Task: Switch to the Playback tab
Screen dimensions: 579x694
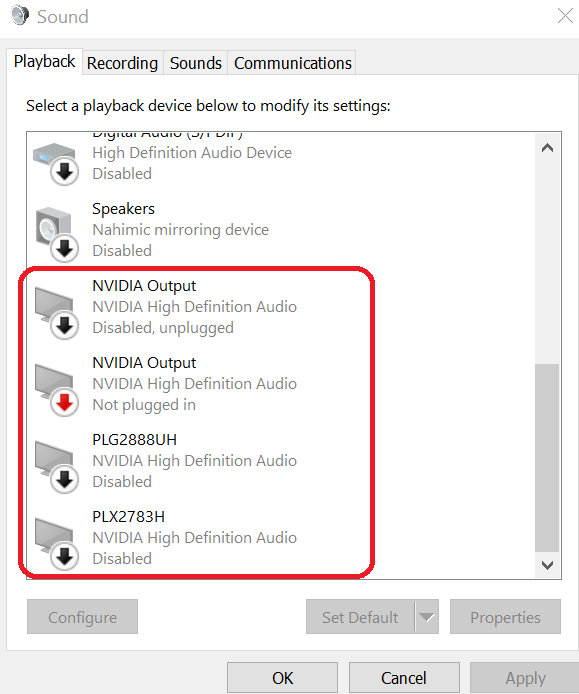Action: click(x=44, y=62)
